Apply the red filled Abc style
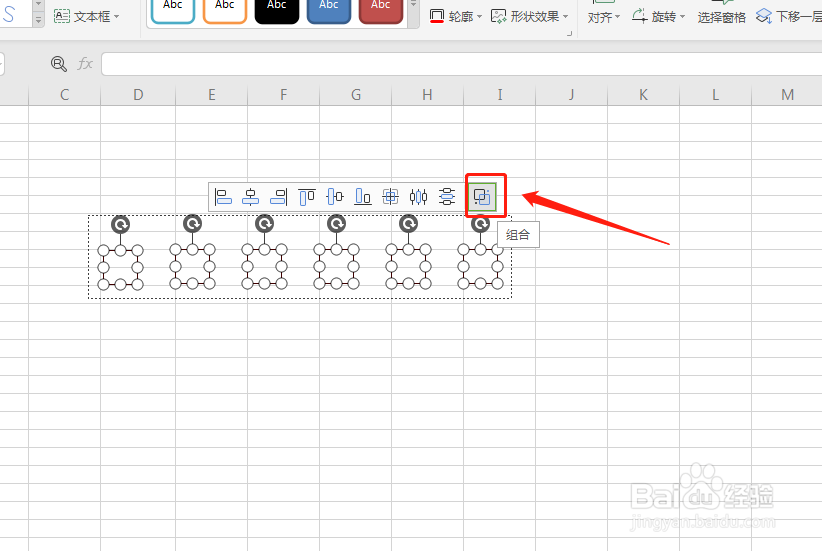Image resolution: width=822 pixels, height=551 pixels. (381, 10)
